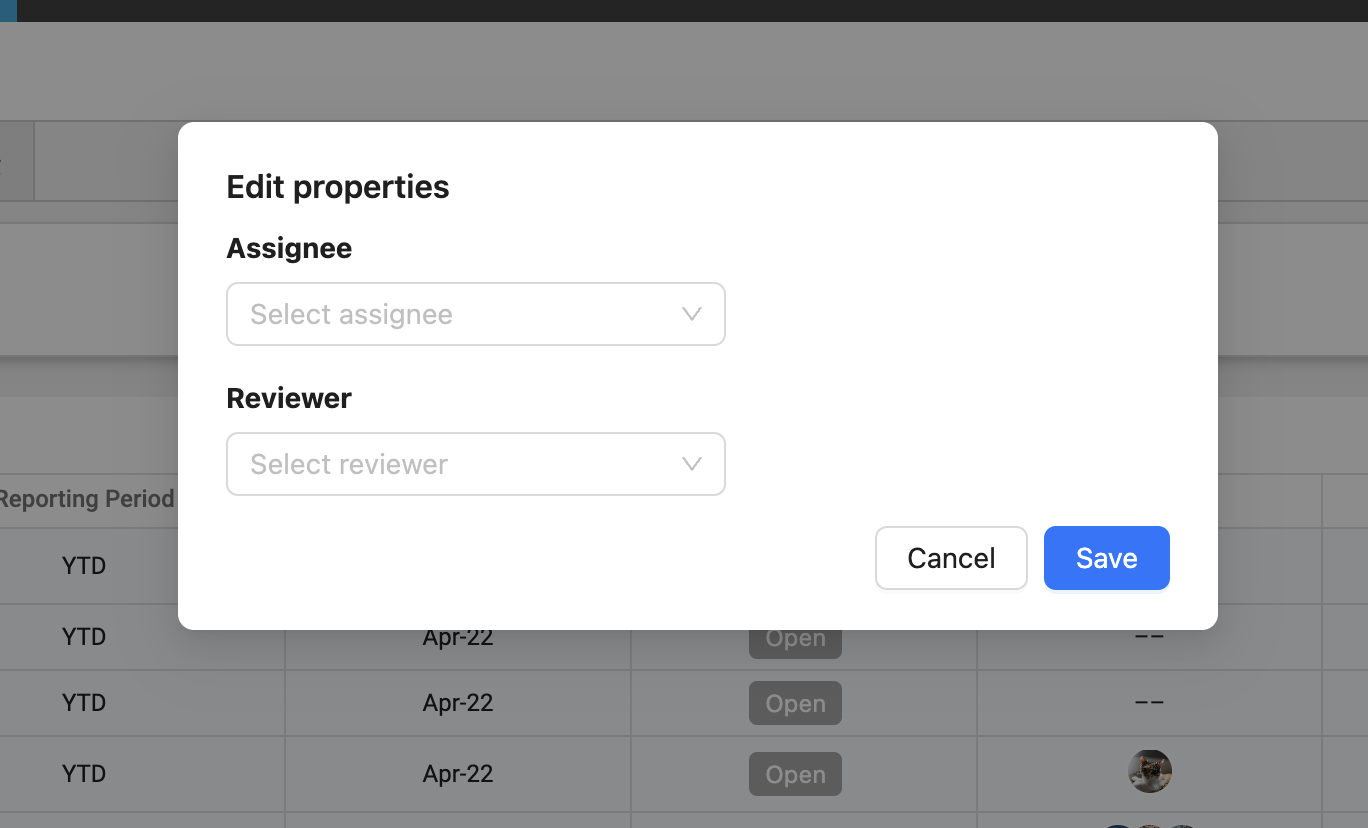Cancel the Edit properties dialog
The height and width of the screenshot is (828, 1368).
point(951,558)
